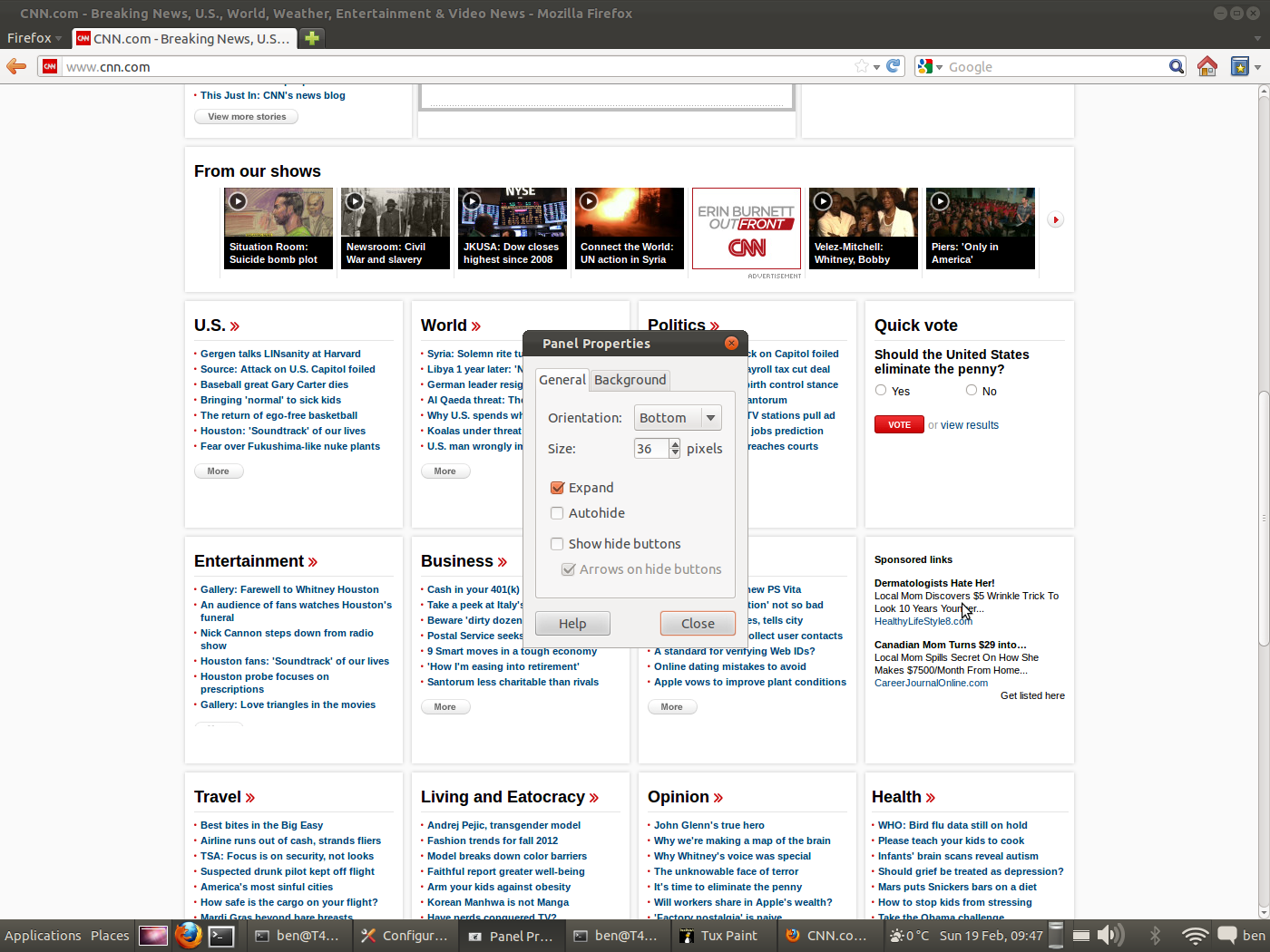Enable Show hide buttons checkbox

point(557,544)
